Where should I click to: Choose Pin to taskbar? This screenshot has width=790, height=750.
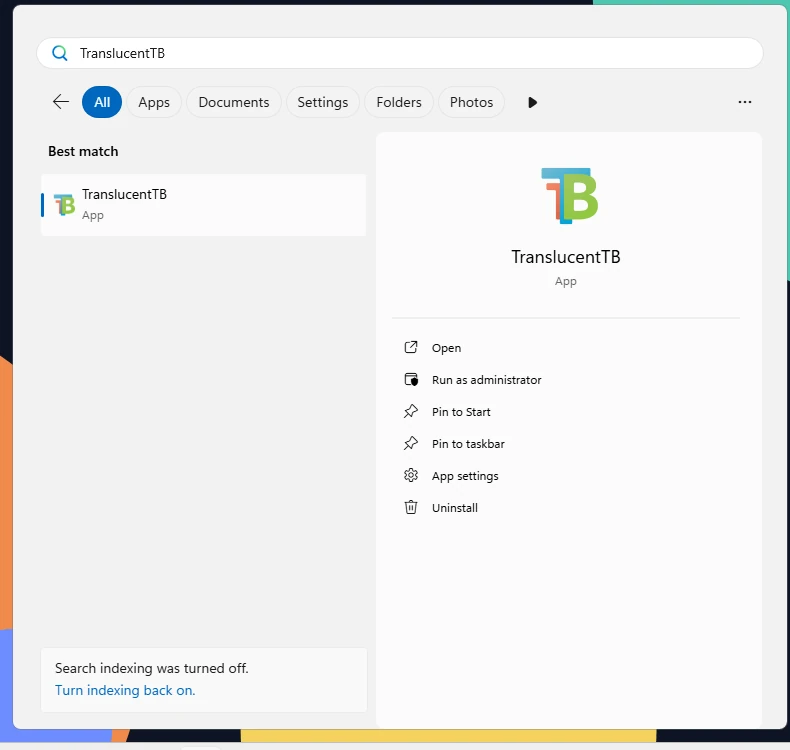click(468, 444)
